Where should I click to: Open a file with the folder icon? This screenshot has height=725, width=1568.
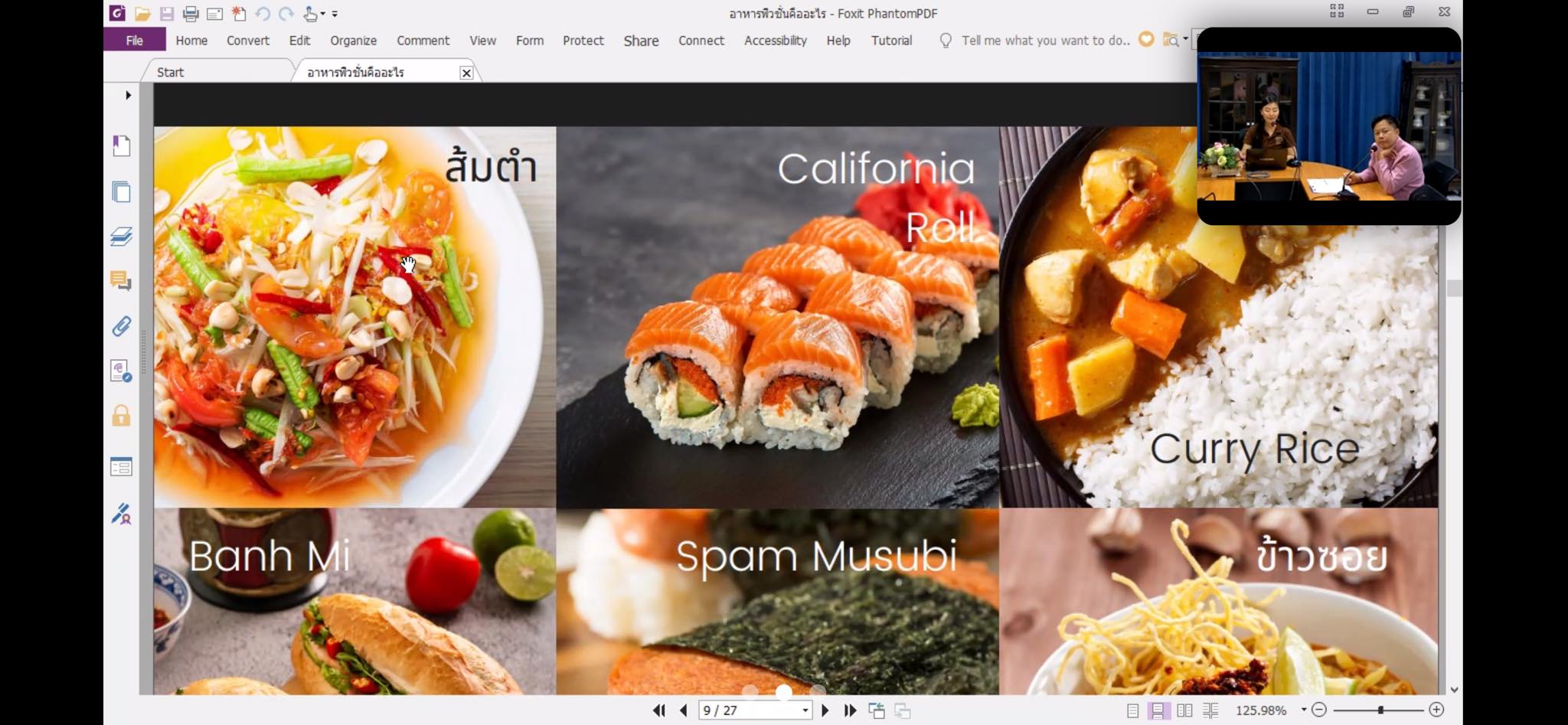click(x=142, y=13)
